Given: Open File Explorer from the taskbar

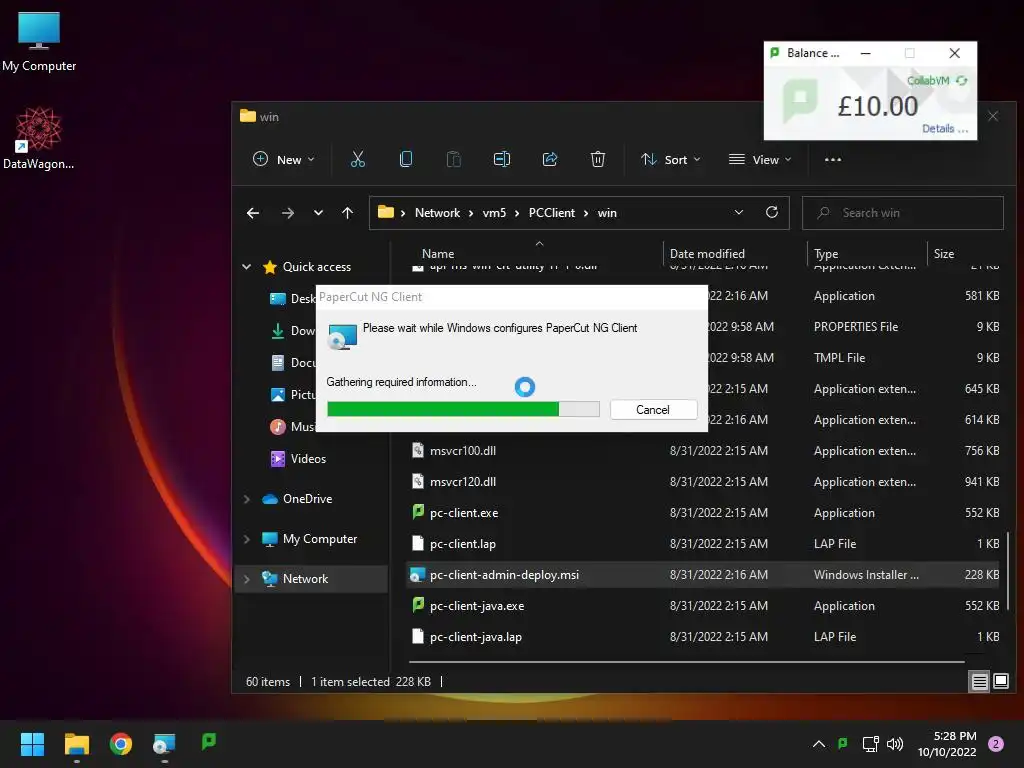Looking at the screenshot, I should [76, 744].
